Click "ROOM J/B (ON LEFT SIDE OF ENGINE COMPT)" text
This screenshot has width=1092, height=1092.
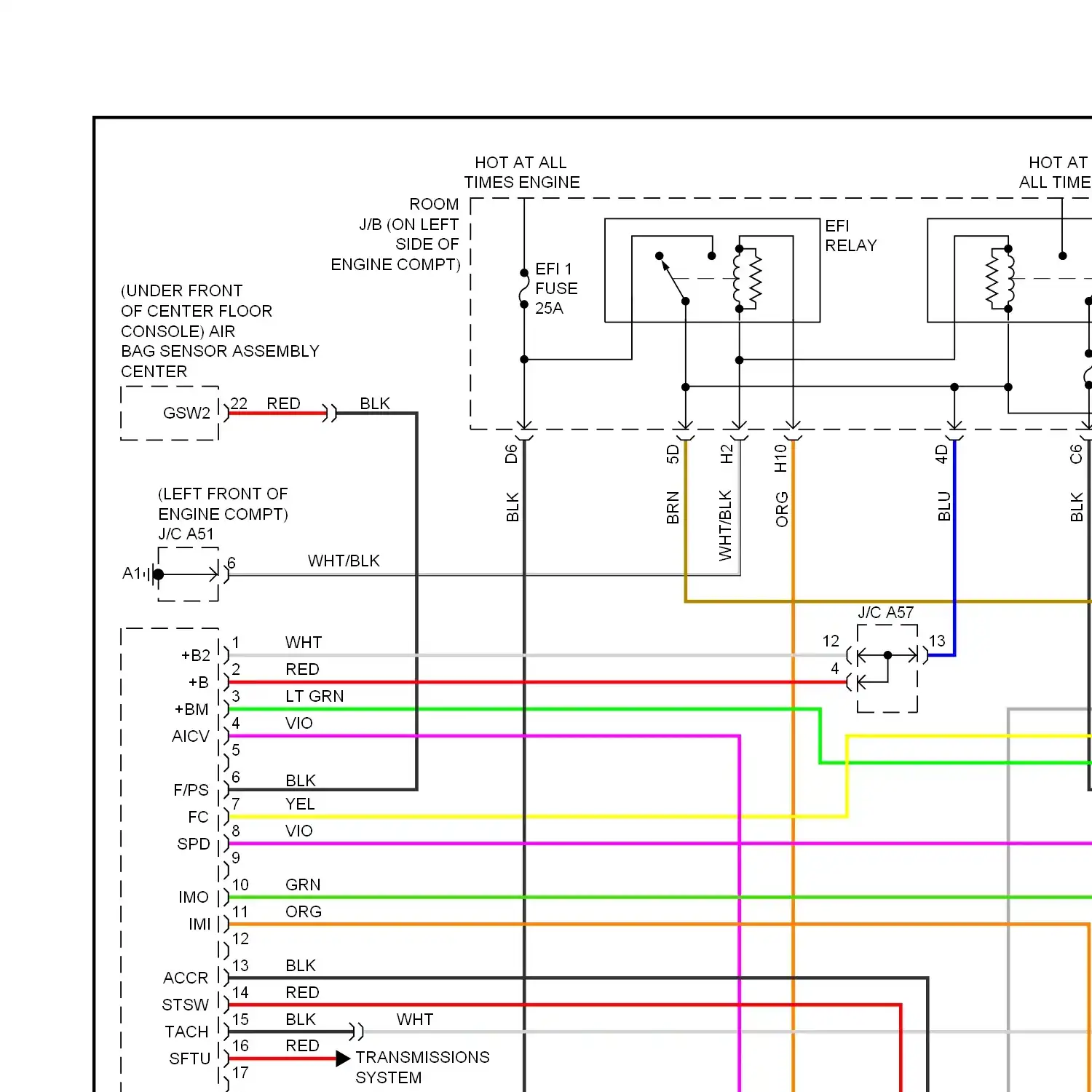click(395, 234)
